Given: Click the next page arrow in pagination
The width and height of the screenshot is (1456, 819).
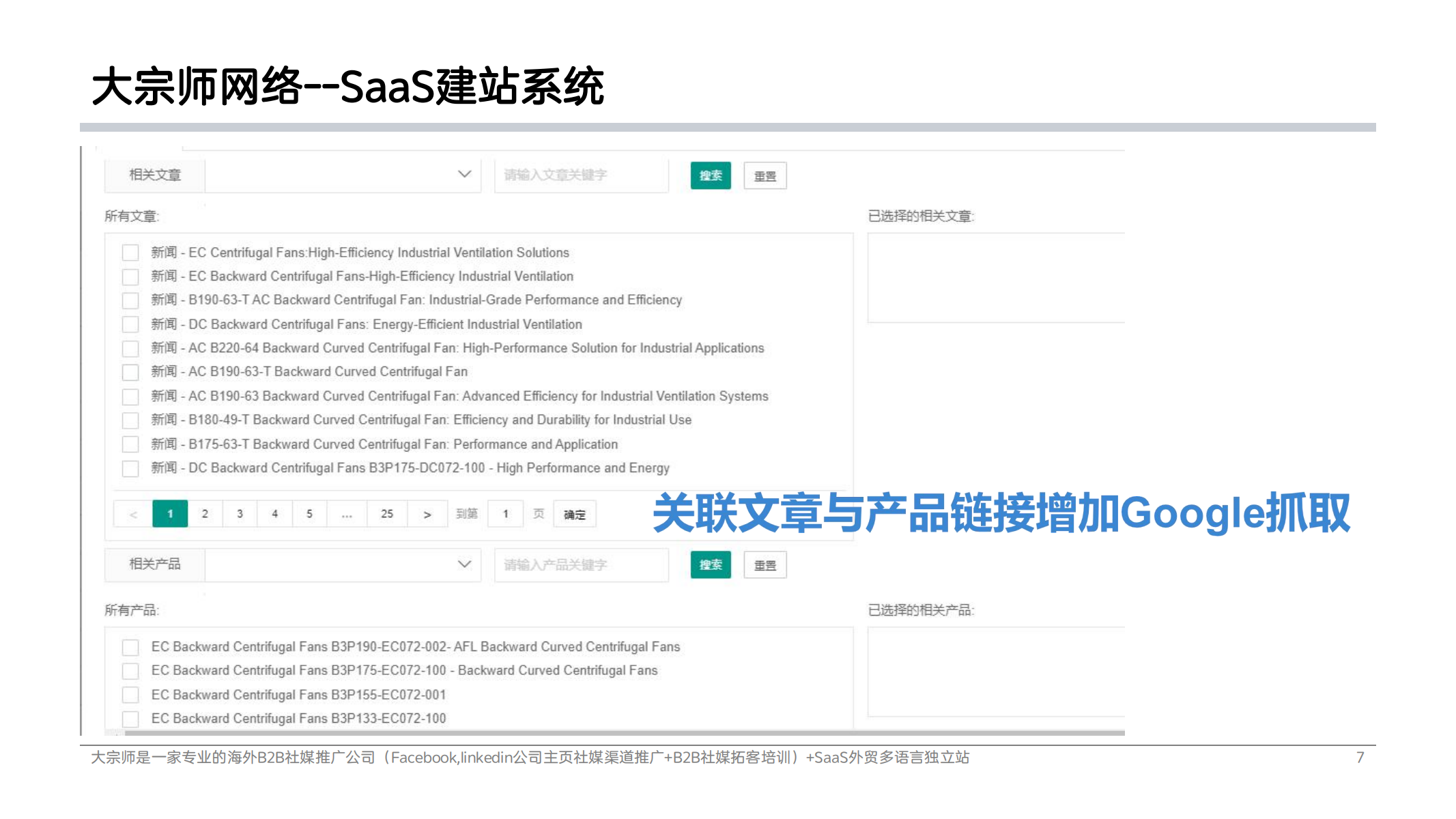Looking at the screenshot, I should [427, 515].
